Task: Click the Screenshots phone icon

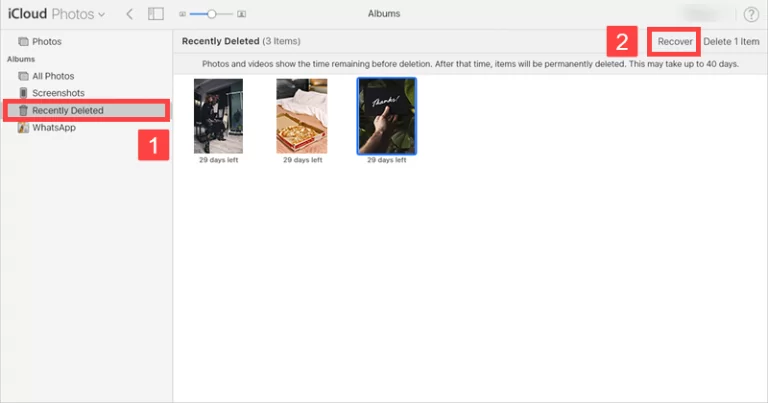Action: pos(23,93)
